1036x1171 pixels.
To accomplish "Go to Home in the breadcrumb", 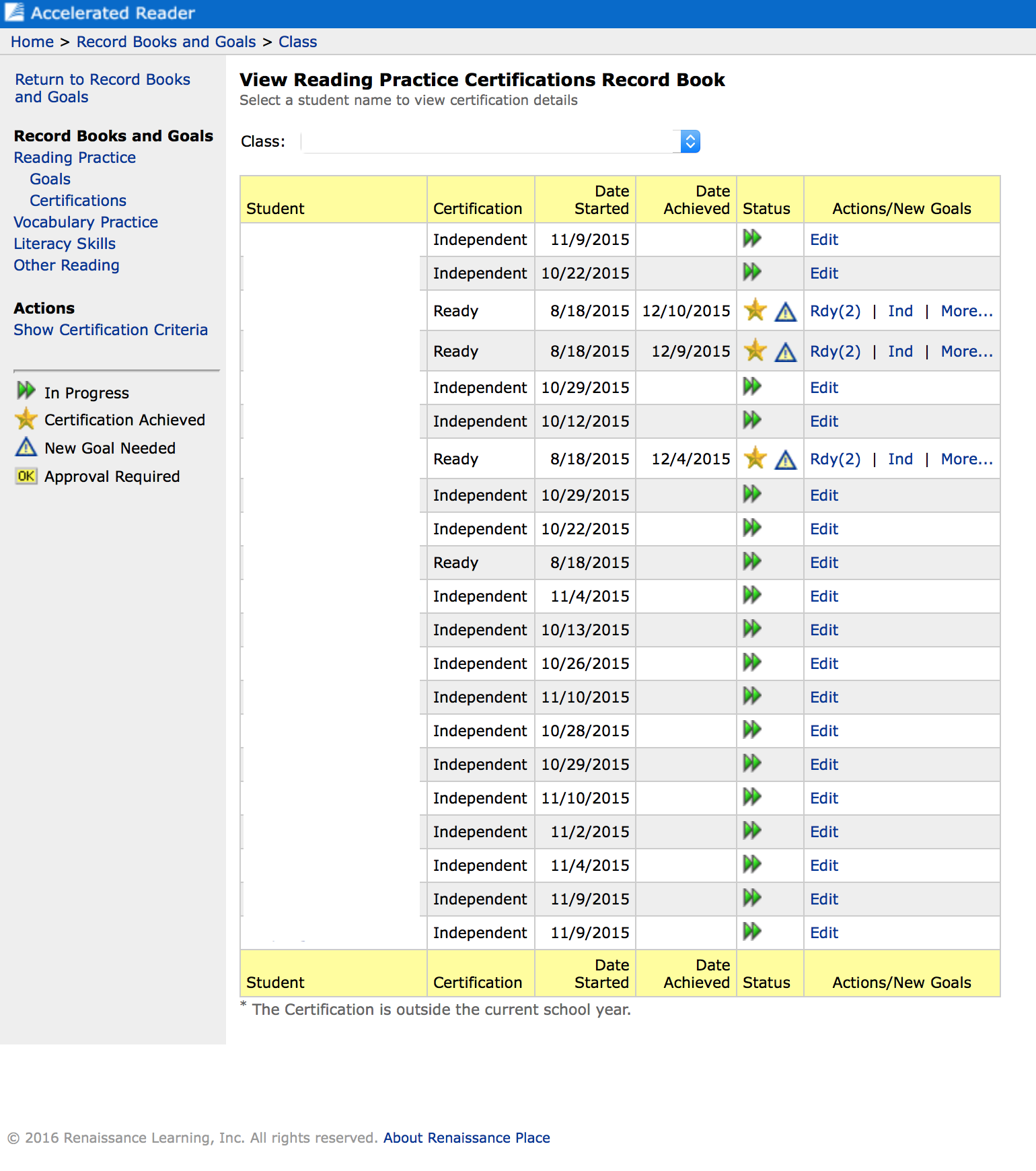I will pos(32,42).
